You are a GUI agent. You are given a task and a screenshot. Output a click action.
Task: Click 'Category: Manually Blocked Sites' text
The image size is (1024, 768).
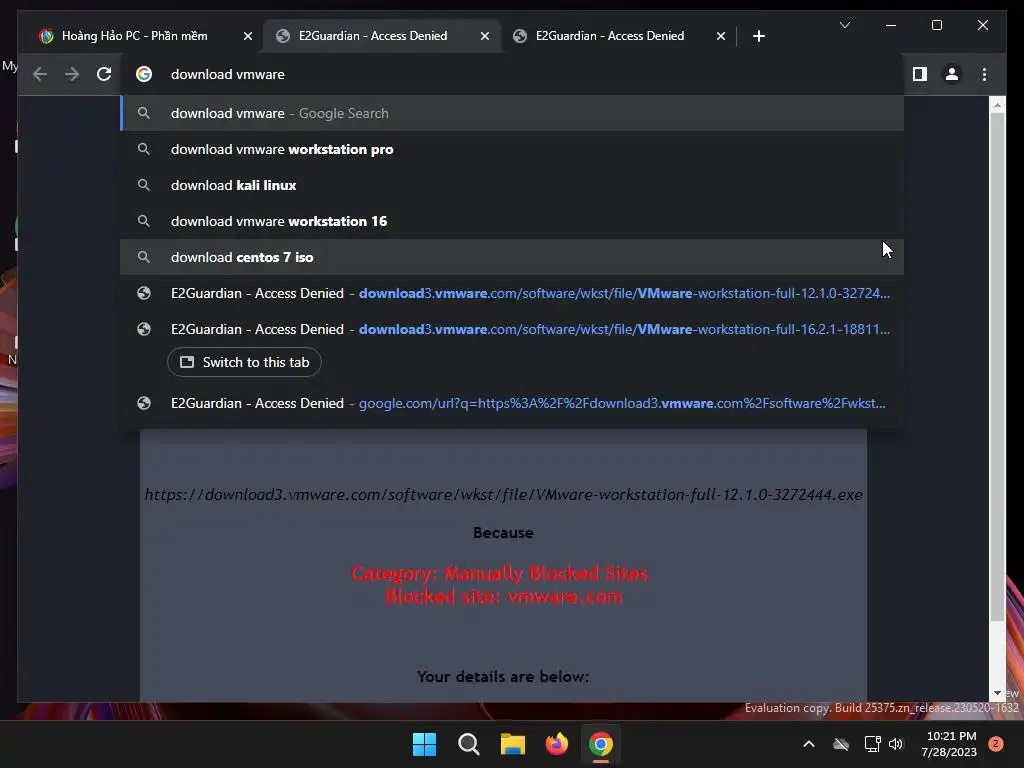tap(500, 573)
